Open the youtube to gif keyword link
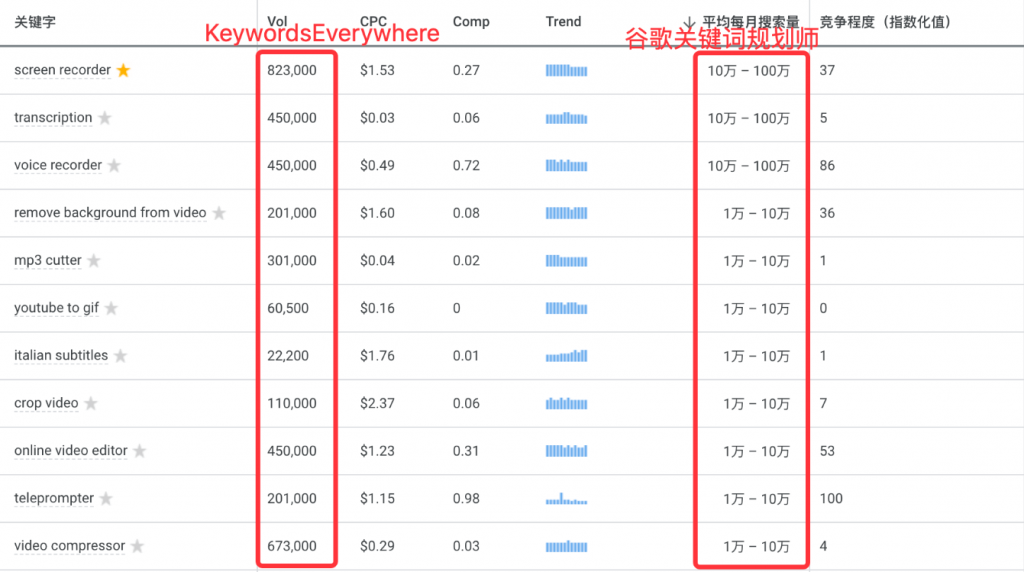The width and height of the screenshot is (1024, 572). 56,308
